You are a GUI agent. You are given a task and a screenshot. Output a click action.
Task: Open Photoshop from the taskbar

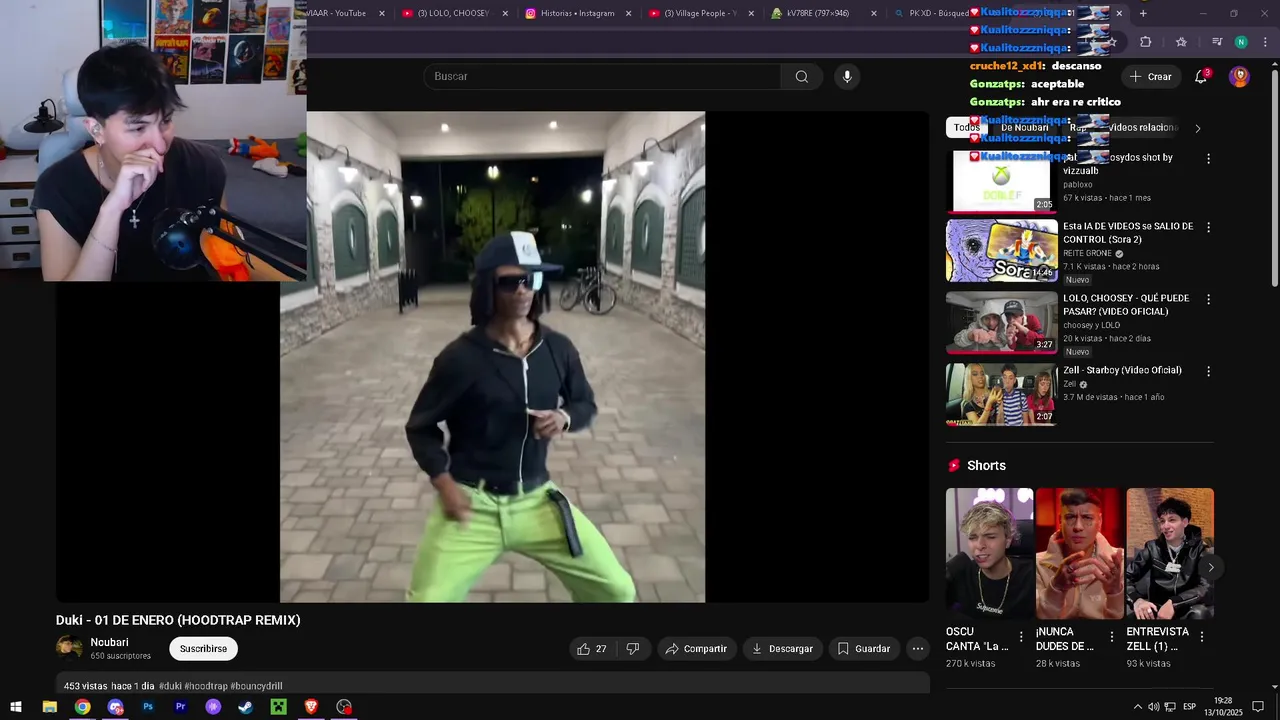coord(148,707)
